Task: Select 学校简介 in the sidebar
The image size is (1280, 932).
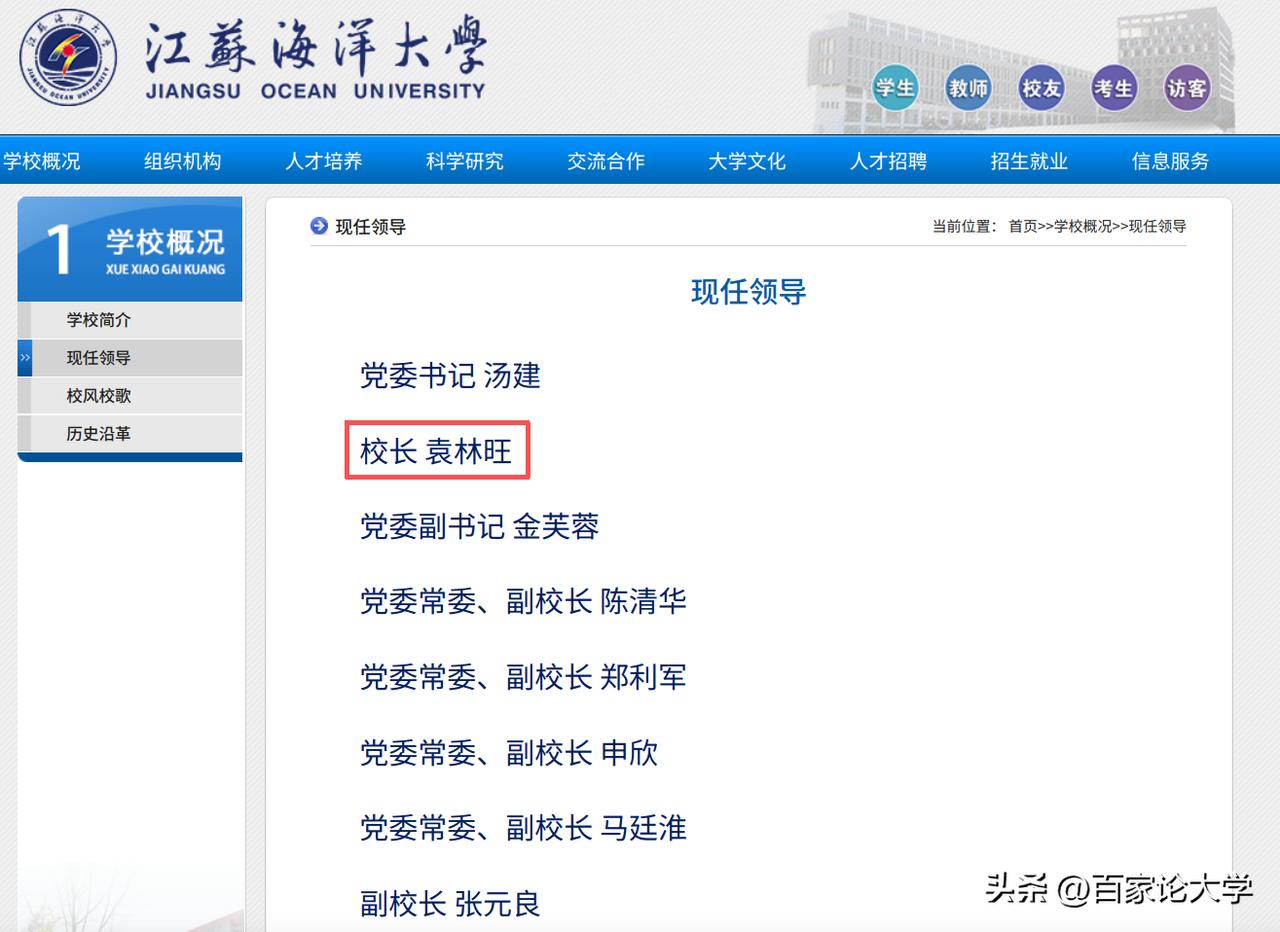Action: tap(130, 320)
